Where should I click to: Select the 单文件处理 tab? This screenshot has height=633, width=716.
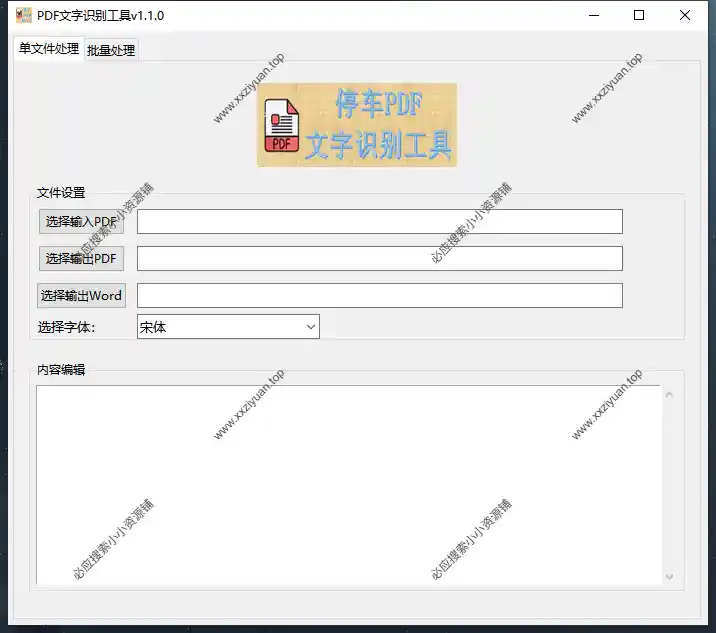coord(49,49)
